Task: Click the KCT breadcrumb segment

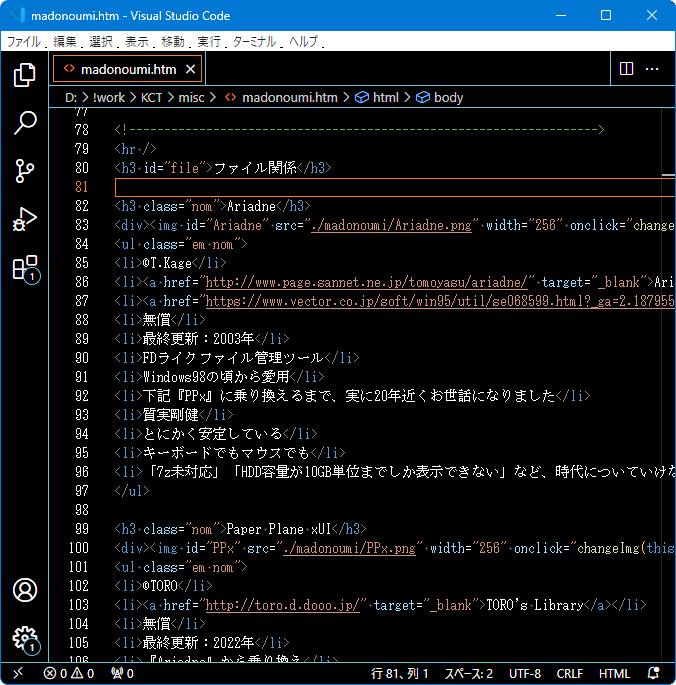Action: 151,97
